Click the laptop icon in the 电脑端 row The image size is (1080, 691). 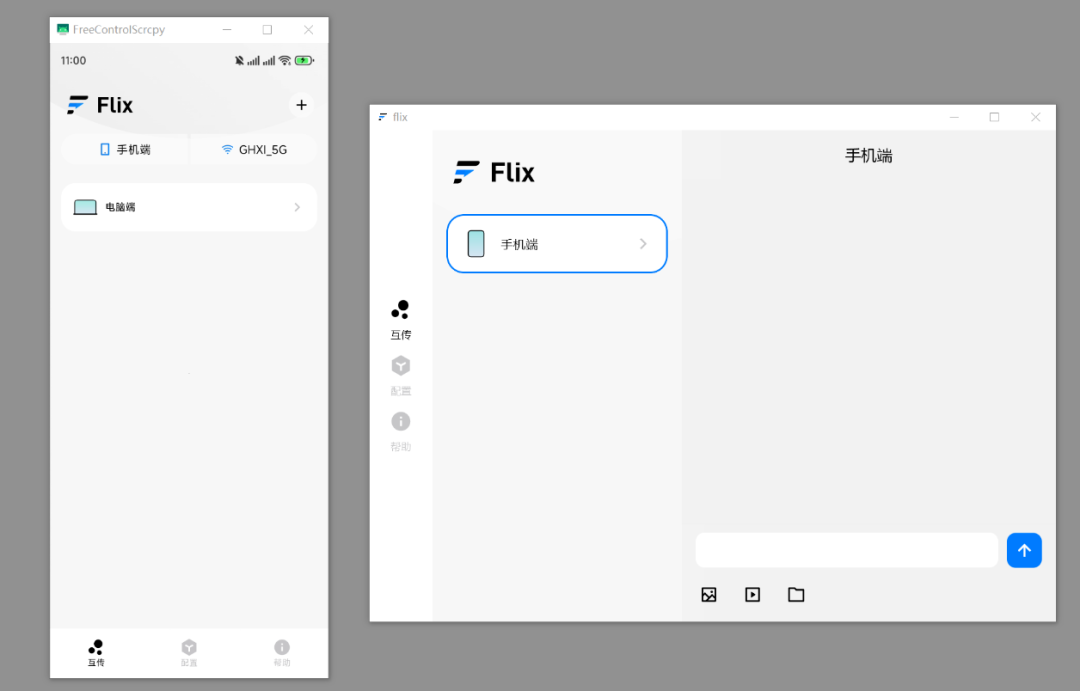85,207
